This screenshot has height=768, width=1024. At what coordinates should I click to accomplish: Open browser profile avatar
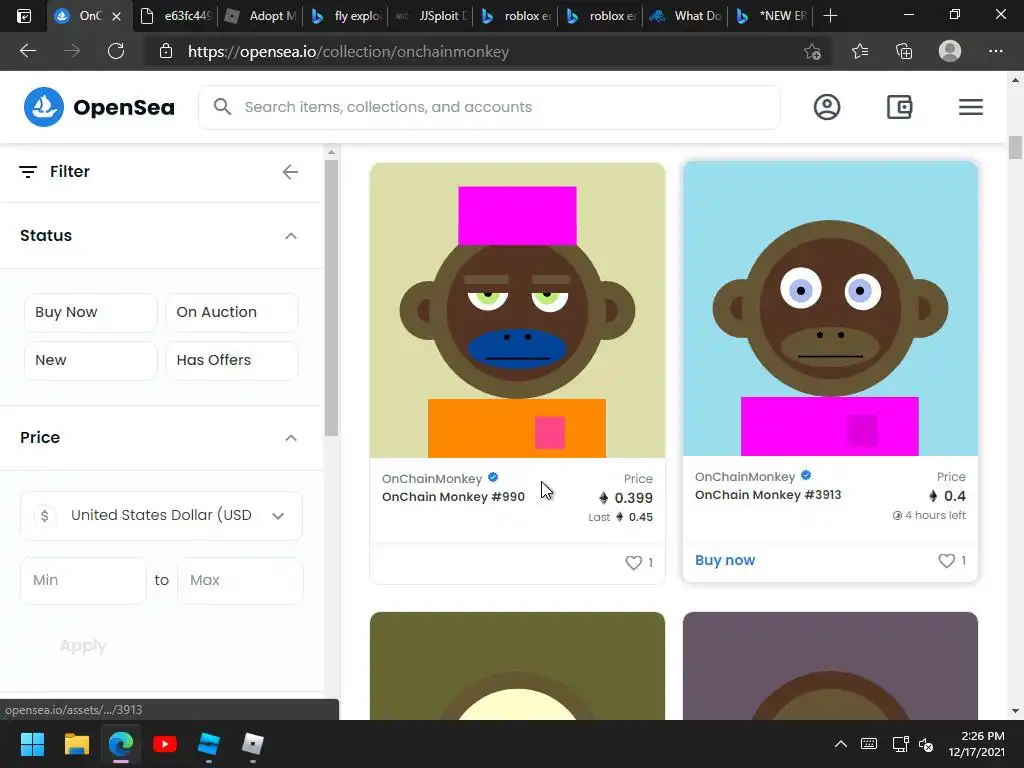tap(950, 51)
